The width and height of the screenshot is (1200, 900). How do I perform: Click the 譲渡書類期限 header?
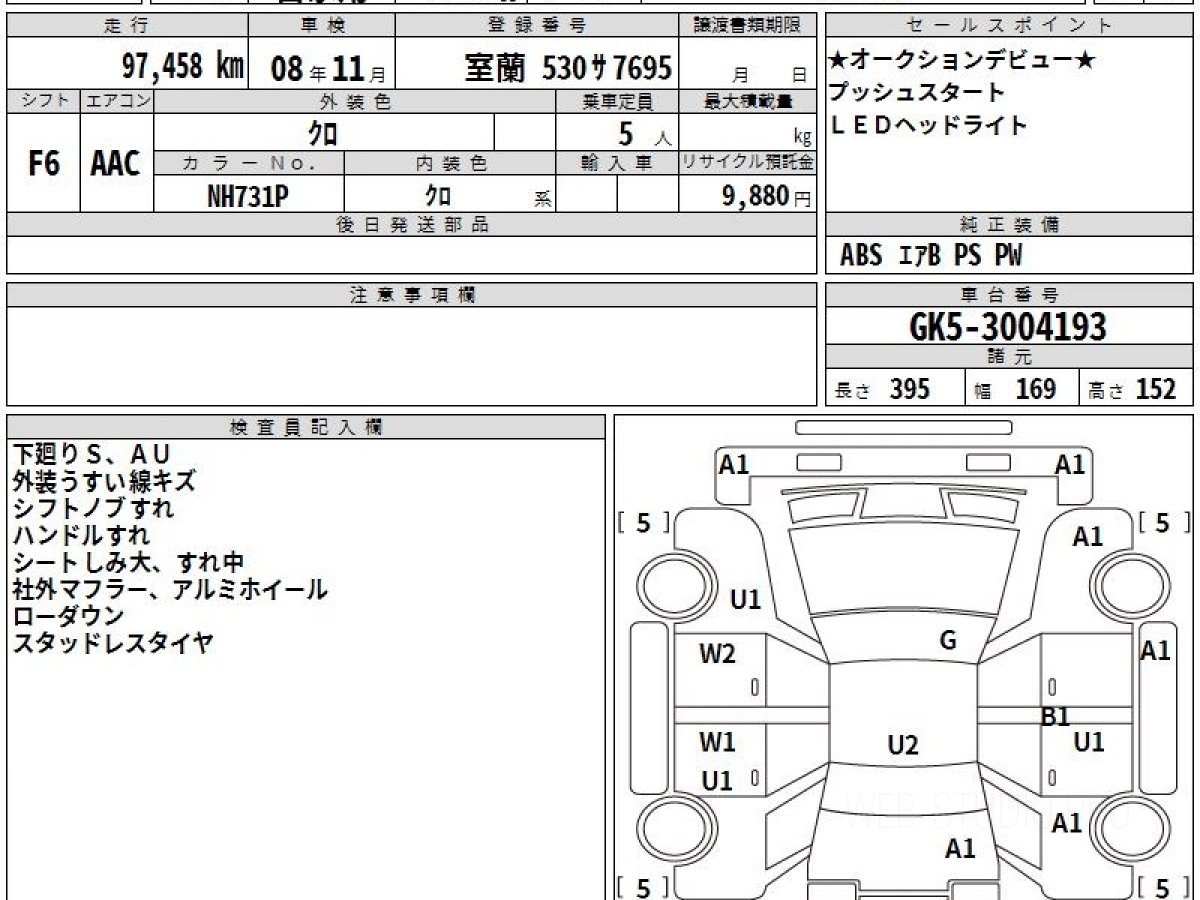(x=748, y=26)
